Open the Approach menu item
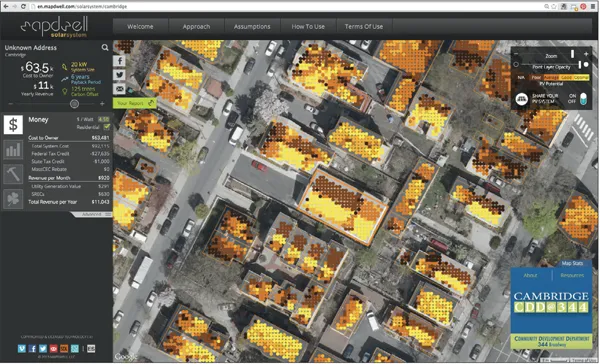Image resolution: width=600 pixels, height=364 pixels. (196, 27)
